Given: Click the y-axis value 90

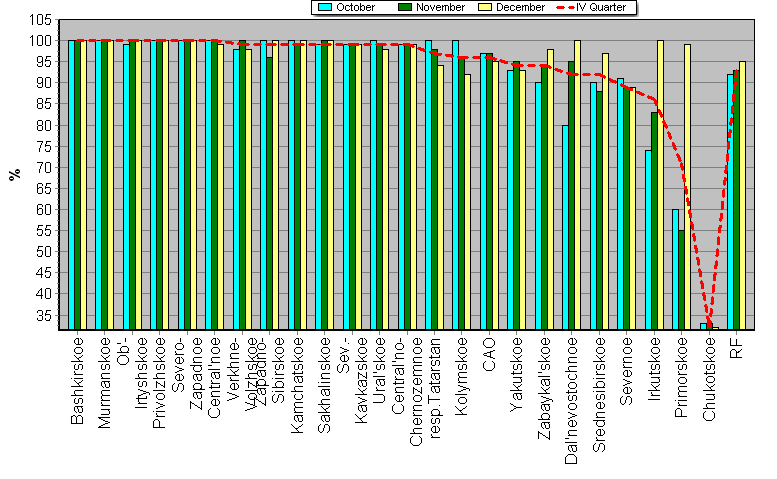Looking at the screenshot, I should (x=43, y=83).
